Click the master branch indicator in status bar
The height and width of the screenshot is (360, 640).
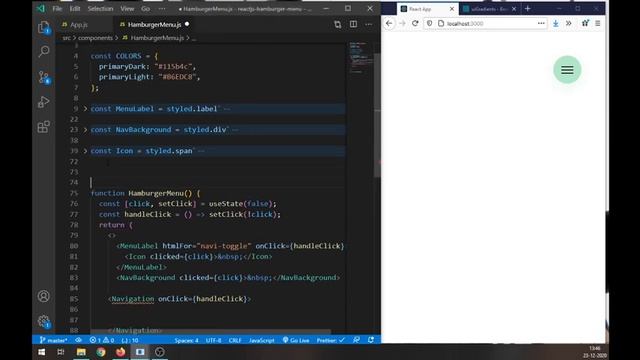tap(53, 340)
